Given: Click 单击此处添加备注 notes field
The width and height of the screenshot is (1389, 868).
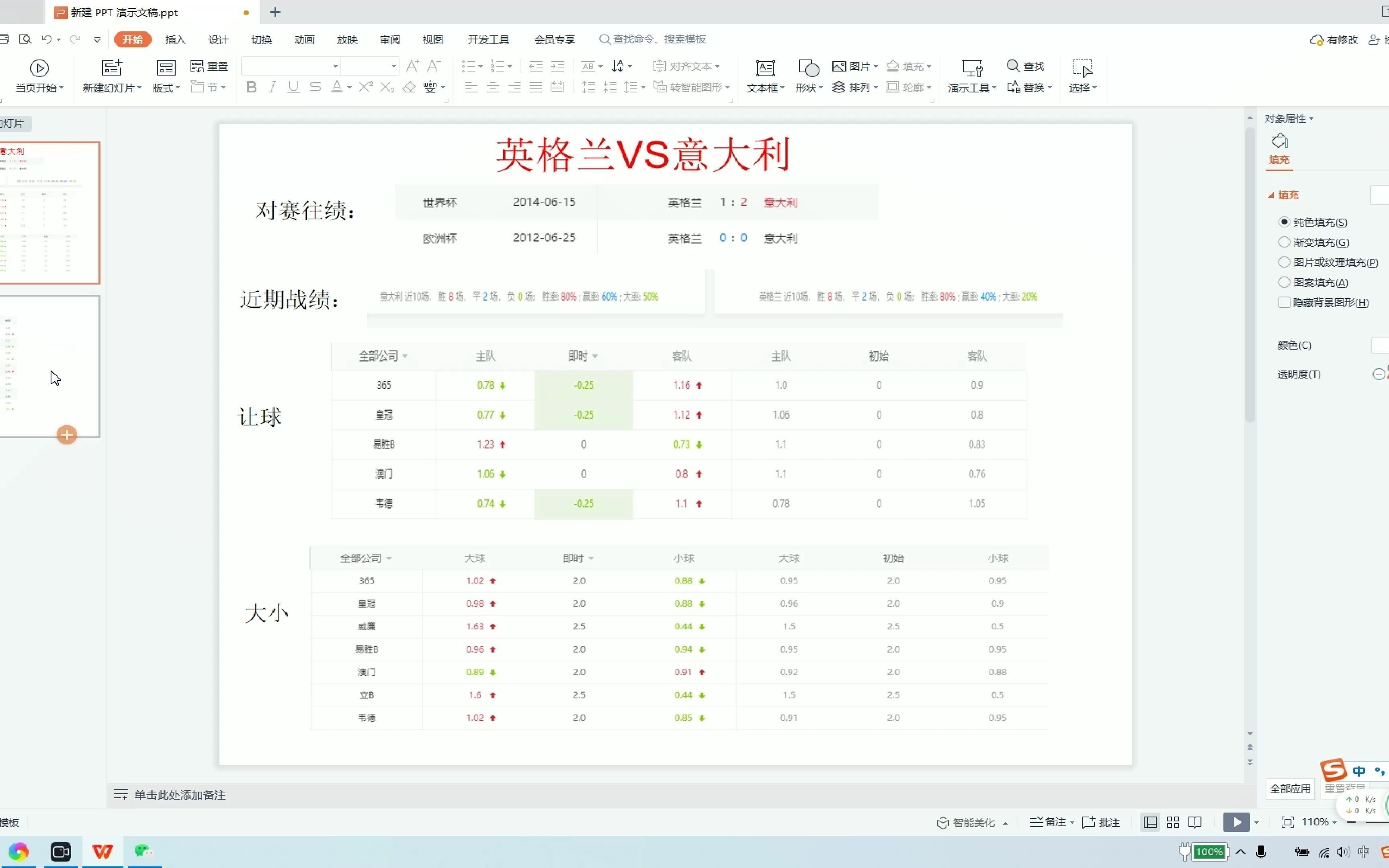Looking at the screenshot, I should [180, 794].
